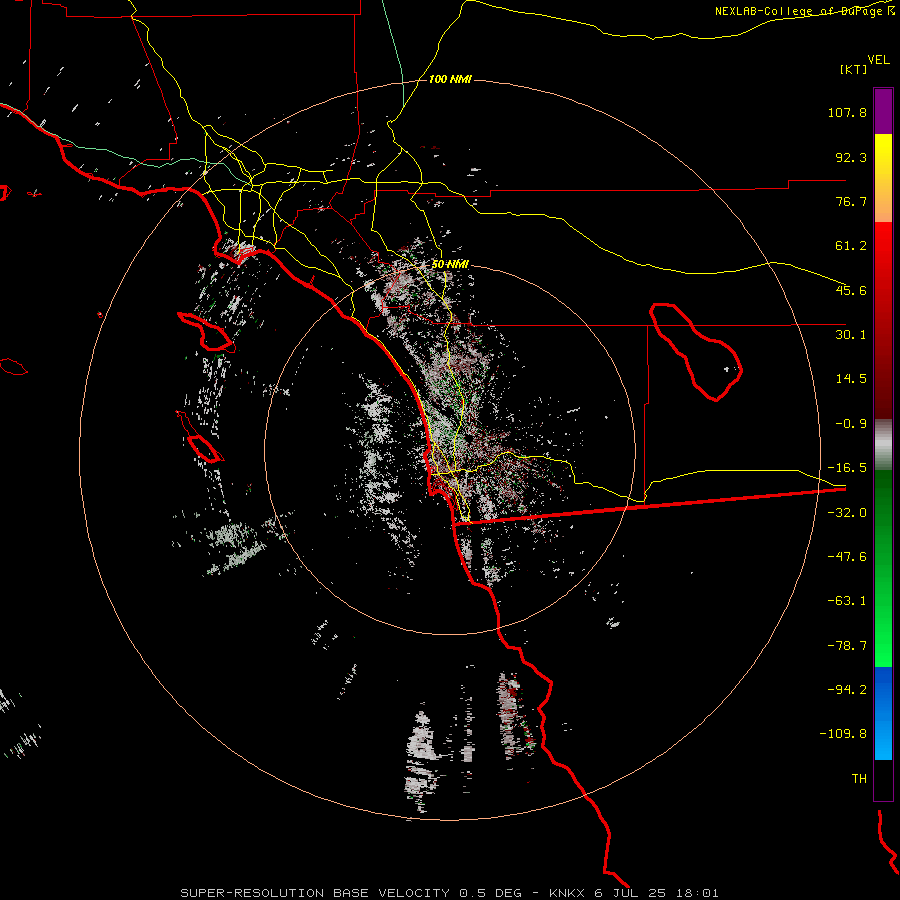
Task: Select the -32.0 scale value
Action: click(x=847, y=513)
